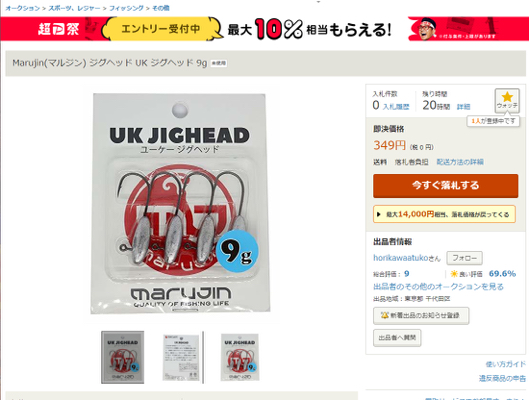The image size is (529, 400).
Task: Click the star watch-list icon
Action: pos(507,97)
